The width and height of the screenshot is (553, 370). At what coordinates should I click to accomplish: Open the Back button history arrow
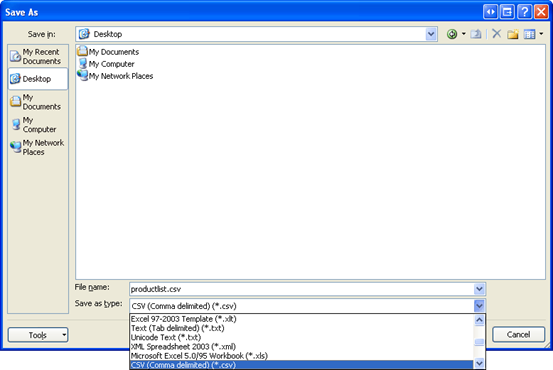(463, 34)
